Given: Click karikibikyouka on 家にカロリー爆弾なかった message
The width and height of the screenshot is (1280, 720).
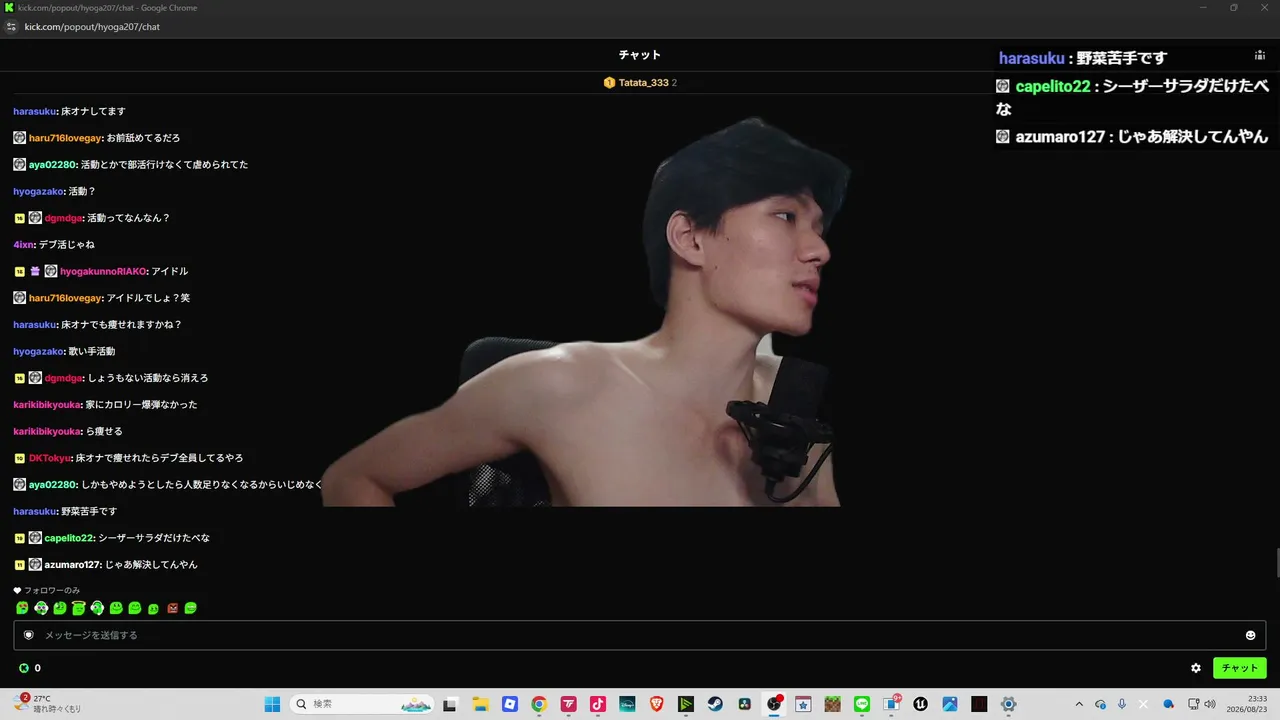Looking at the screenshot, I should (46, 405).
